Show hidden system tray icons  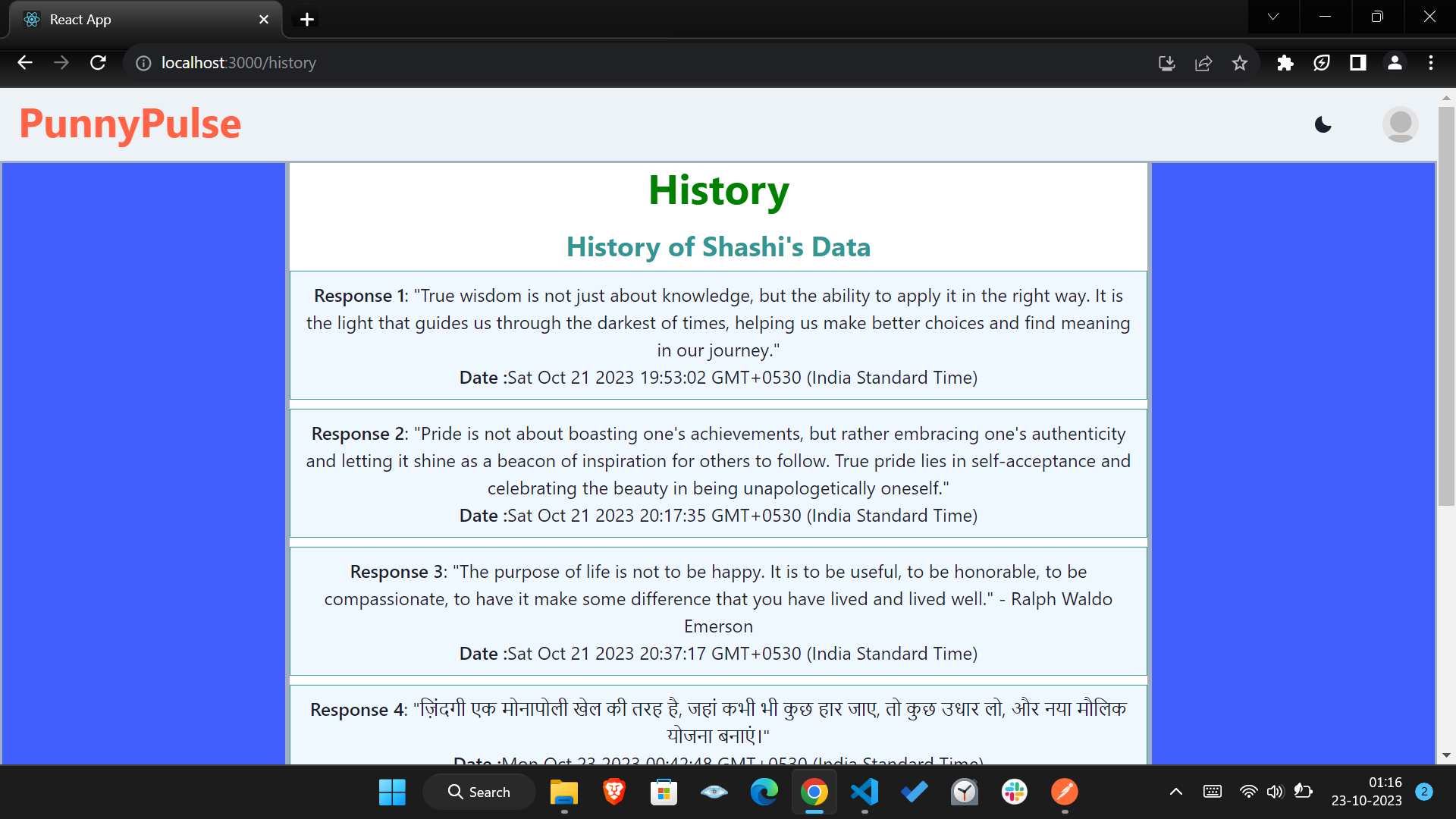1175,792
